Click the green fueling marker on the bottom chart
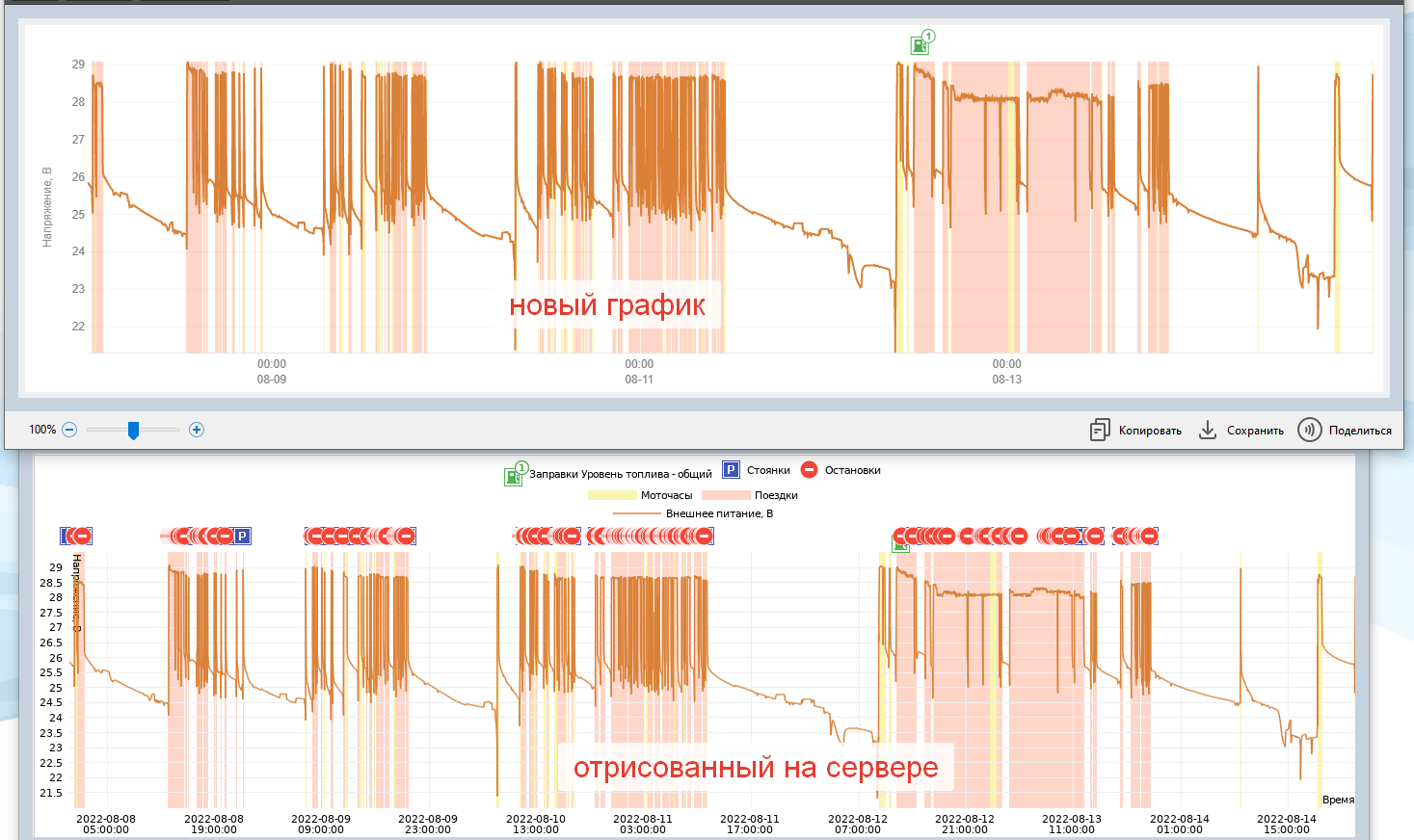 pos(900,545)
